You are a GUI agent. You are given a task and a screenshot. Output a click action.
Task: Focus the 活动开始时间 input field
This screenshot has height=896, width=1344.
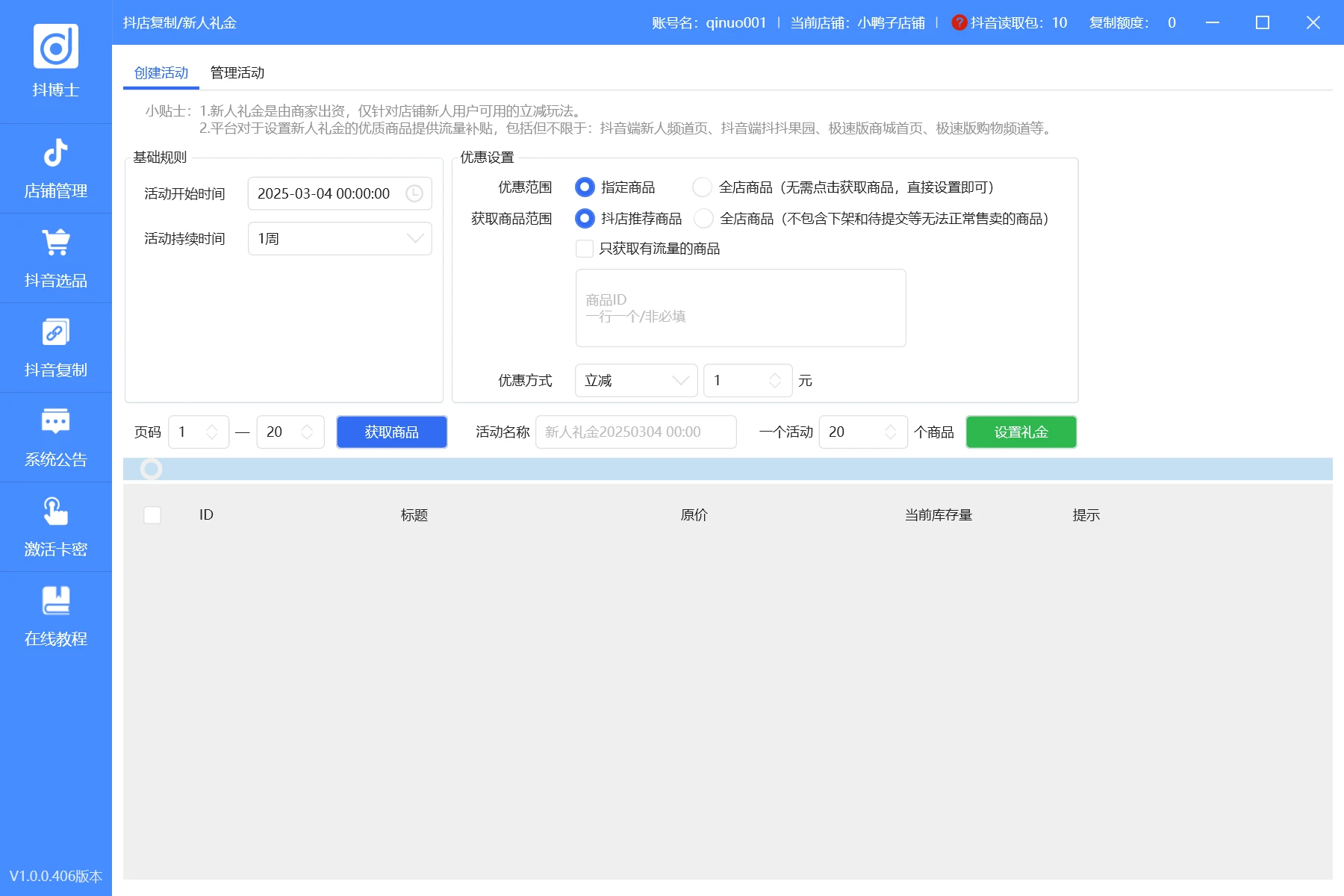pos(340,194)
